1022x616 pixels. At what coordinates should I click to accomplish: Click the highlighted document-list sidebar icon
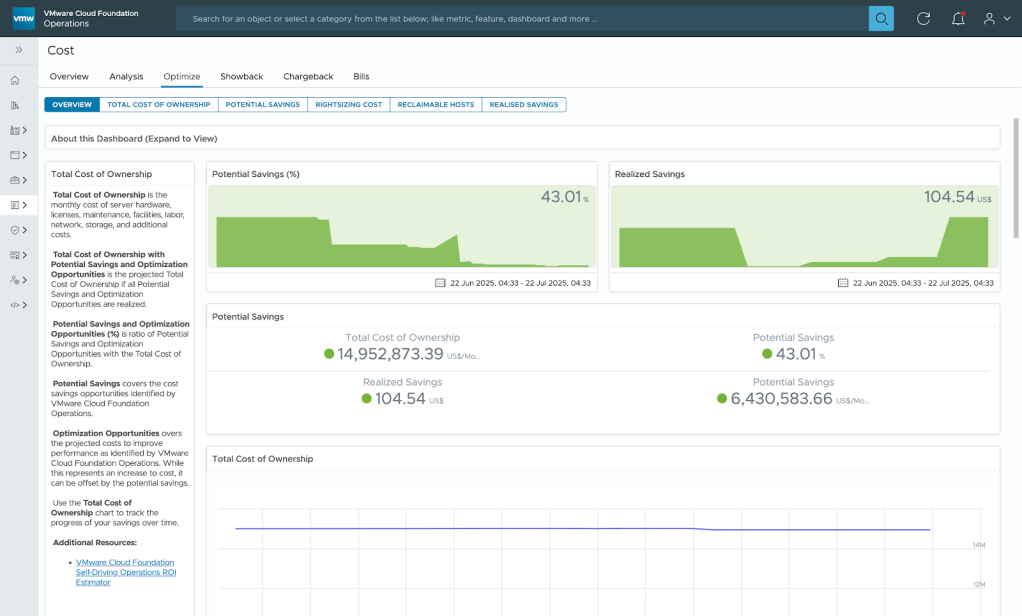[15, 205]
